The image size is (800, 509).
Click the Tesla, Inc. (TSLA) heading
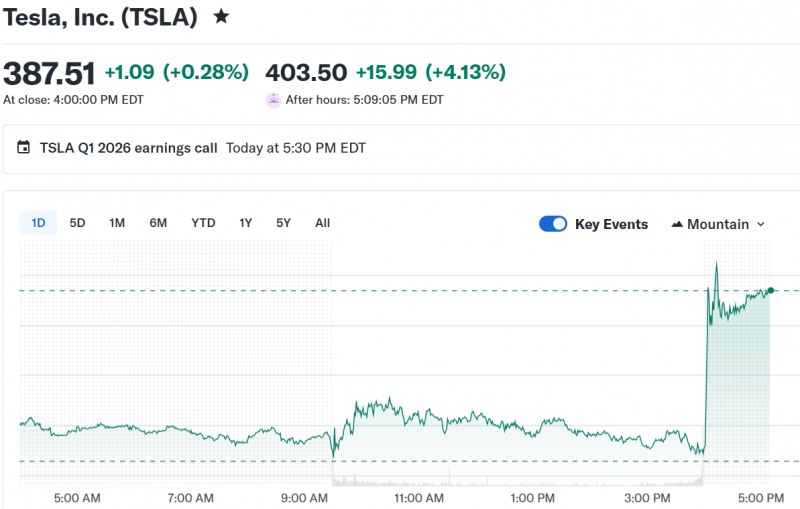click(99, 17)
